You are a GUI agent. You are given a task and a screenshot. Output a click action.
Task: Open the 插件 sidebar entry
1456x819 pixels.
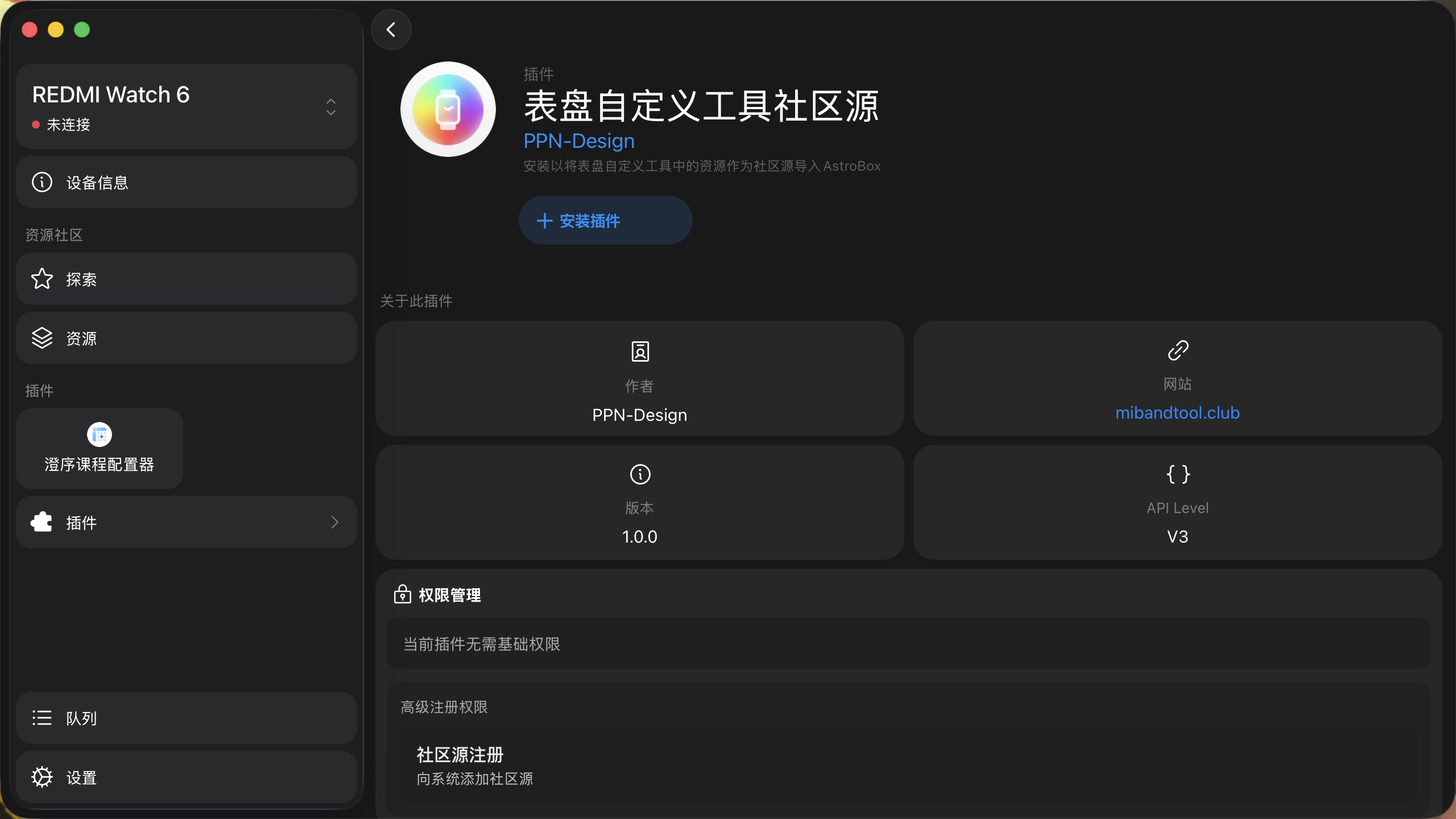tap(187, 522)
